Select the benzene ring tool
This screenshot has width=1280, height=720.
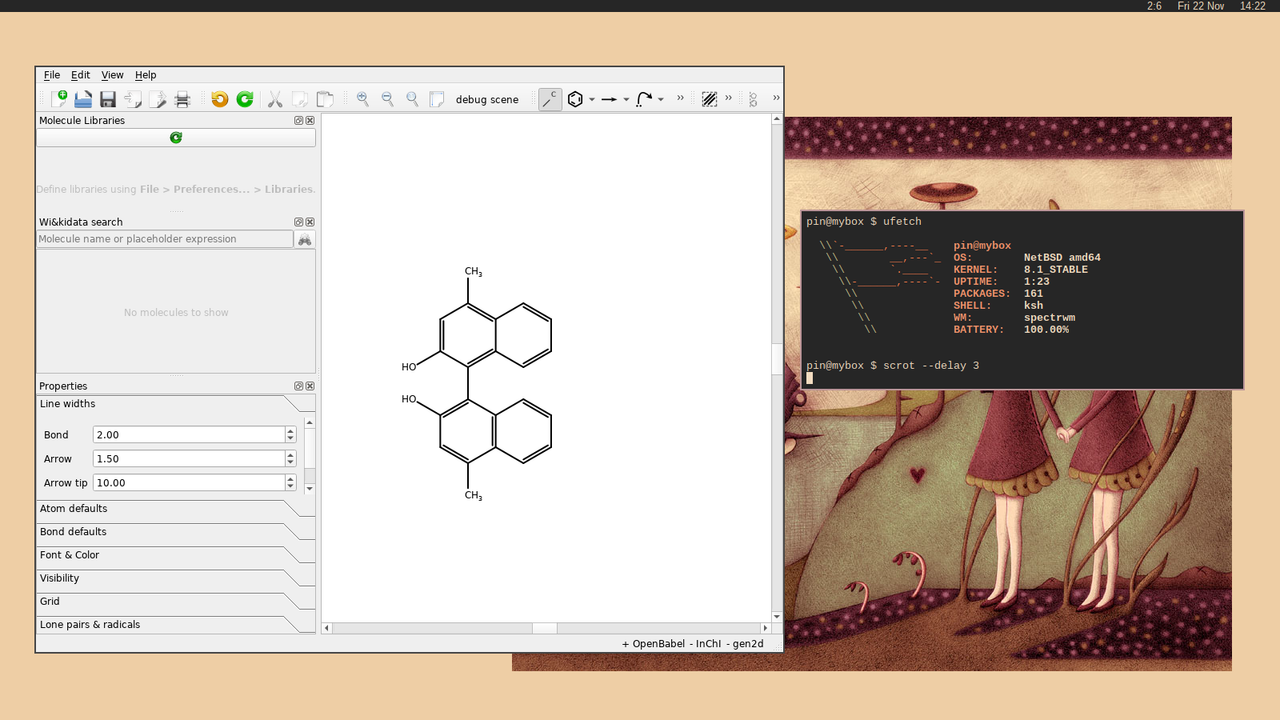click(x=575, y=99)
